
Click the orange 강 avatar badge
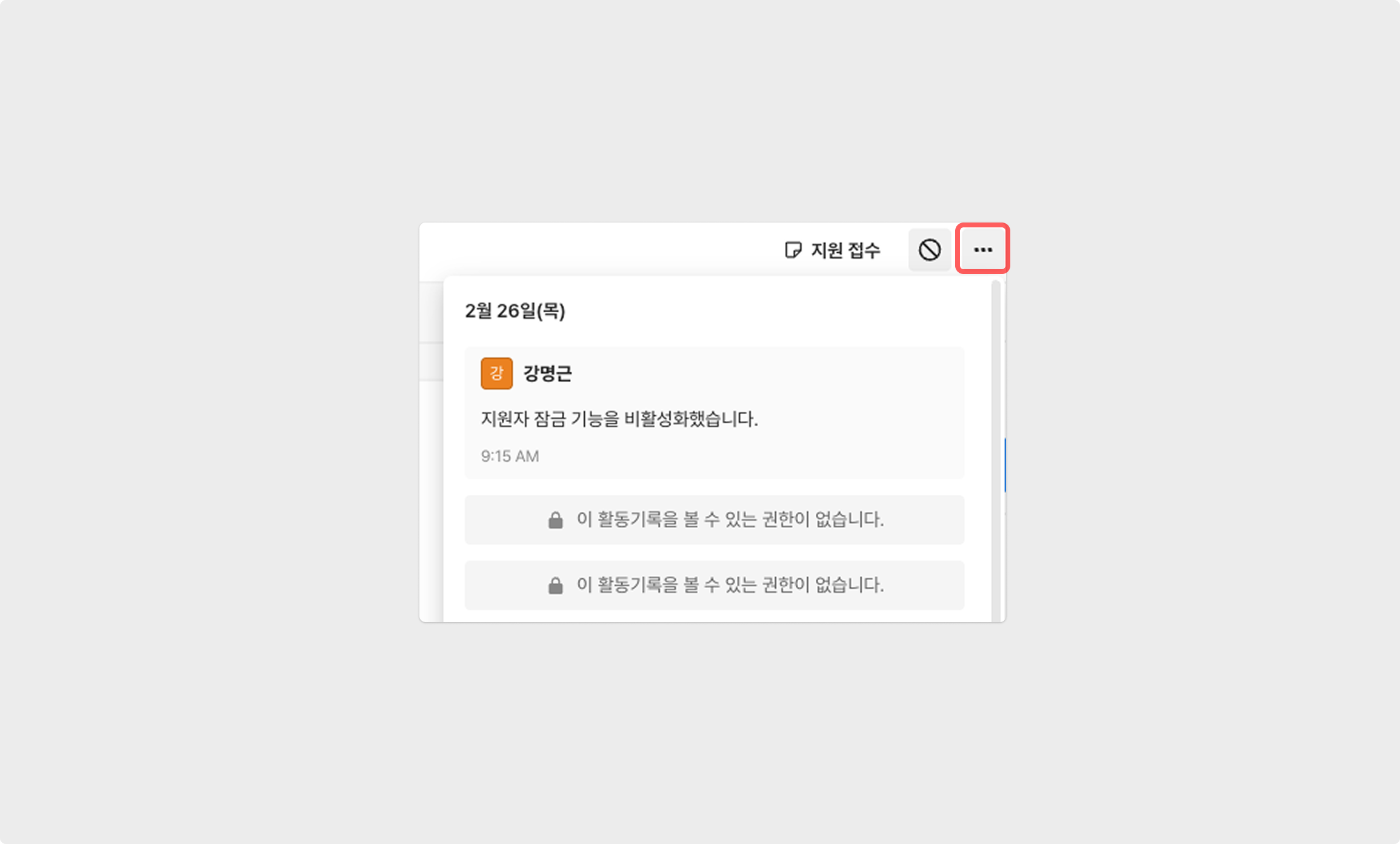(x=496, y=373)
